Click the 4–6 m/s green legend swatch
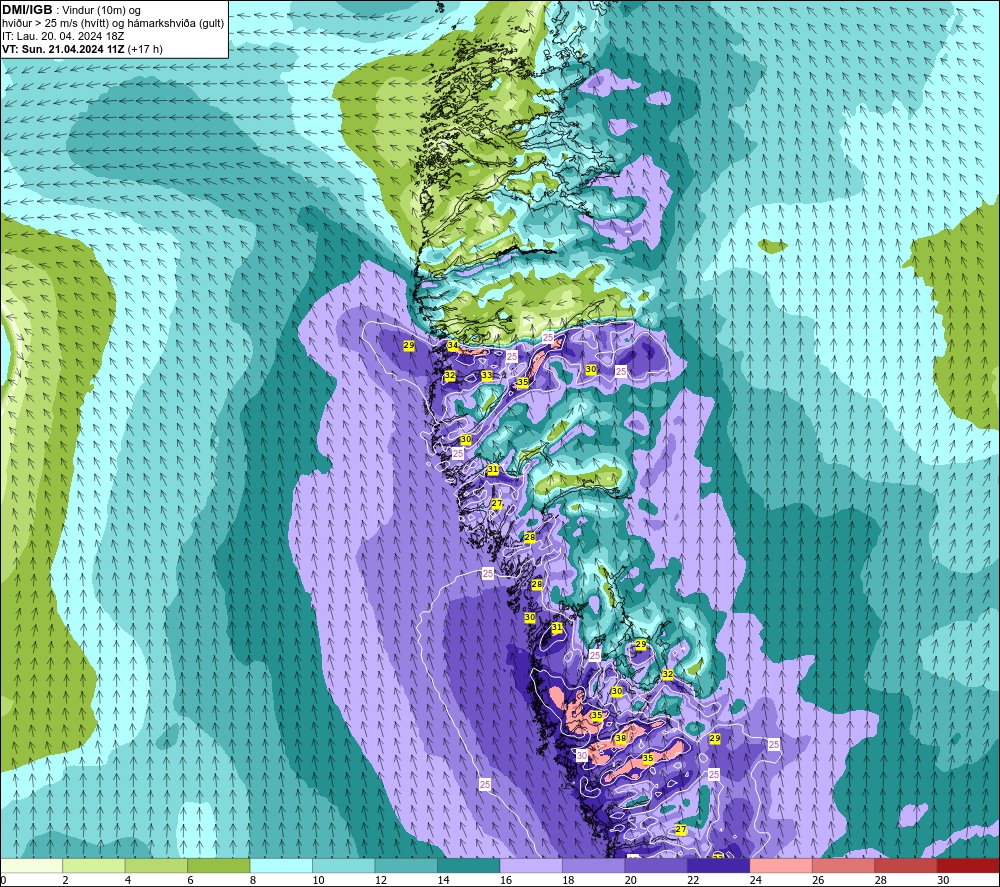The image size is (1000, 887). [x=156, y=866]
